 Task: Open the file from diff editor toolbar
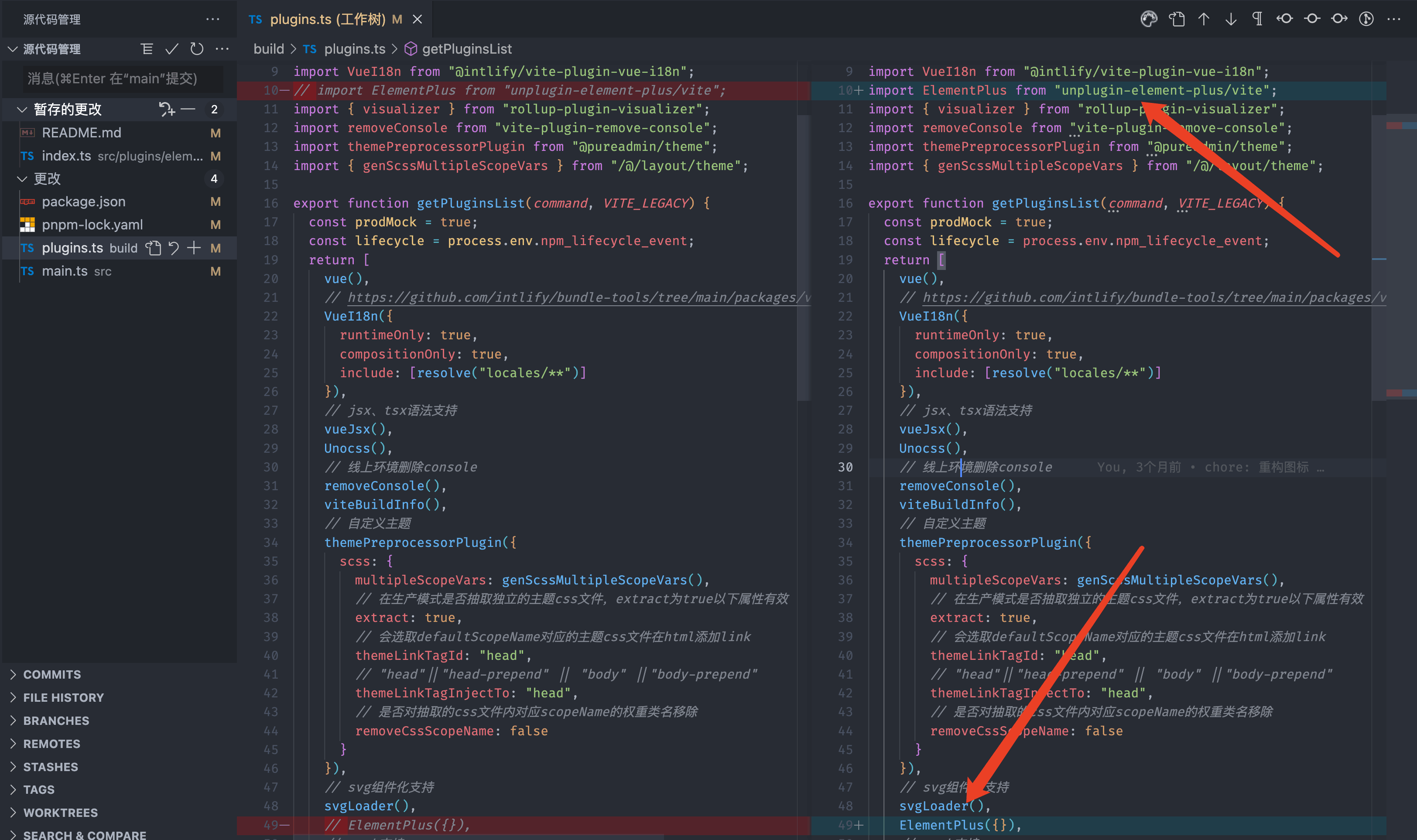coord(1177,19)
